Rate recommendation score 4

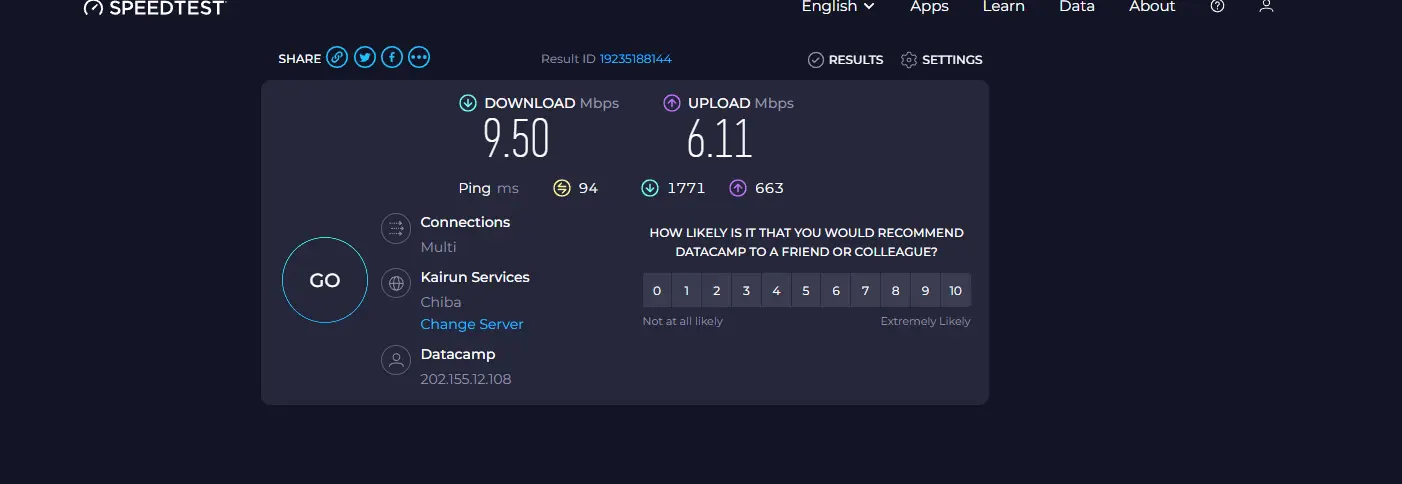(x=776, y=291)
